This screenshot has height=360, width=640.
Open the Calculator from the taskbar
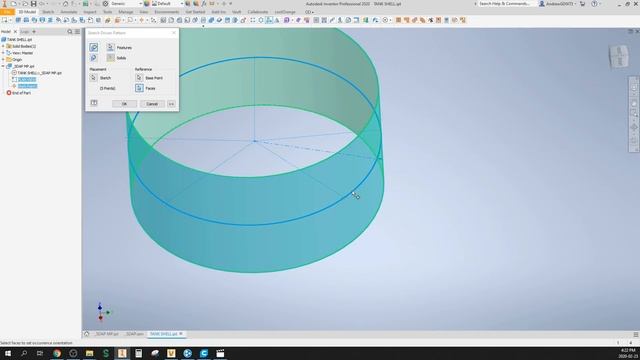(x=138, y=353)
